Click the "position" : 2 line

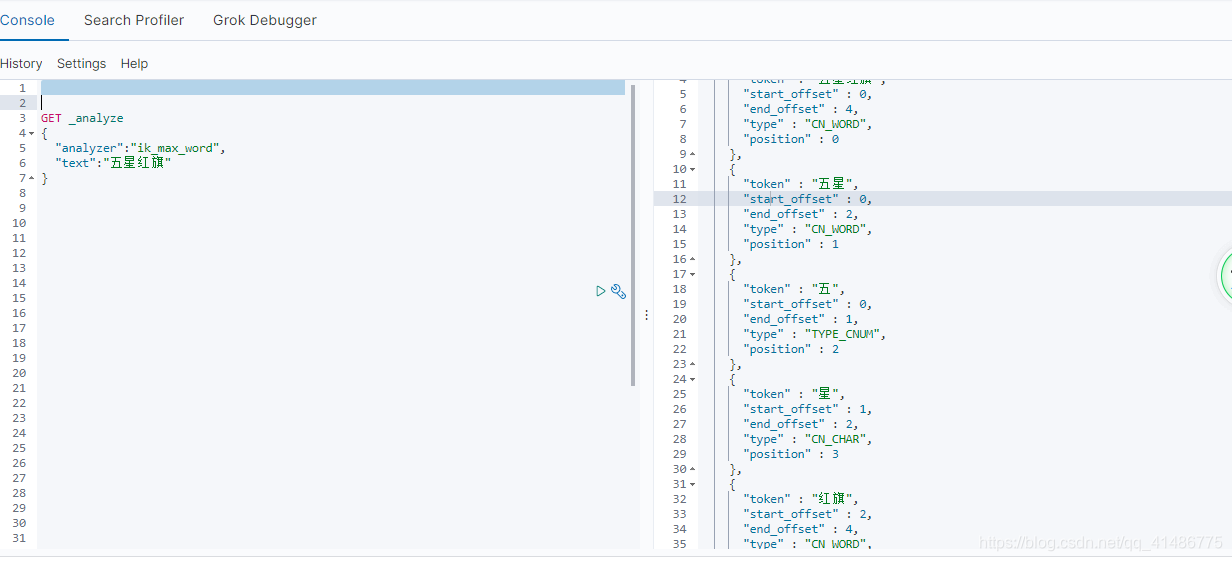(x=791, y=349)
